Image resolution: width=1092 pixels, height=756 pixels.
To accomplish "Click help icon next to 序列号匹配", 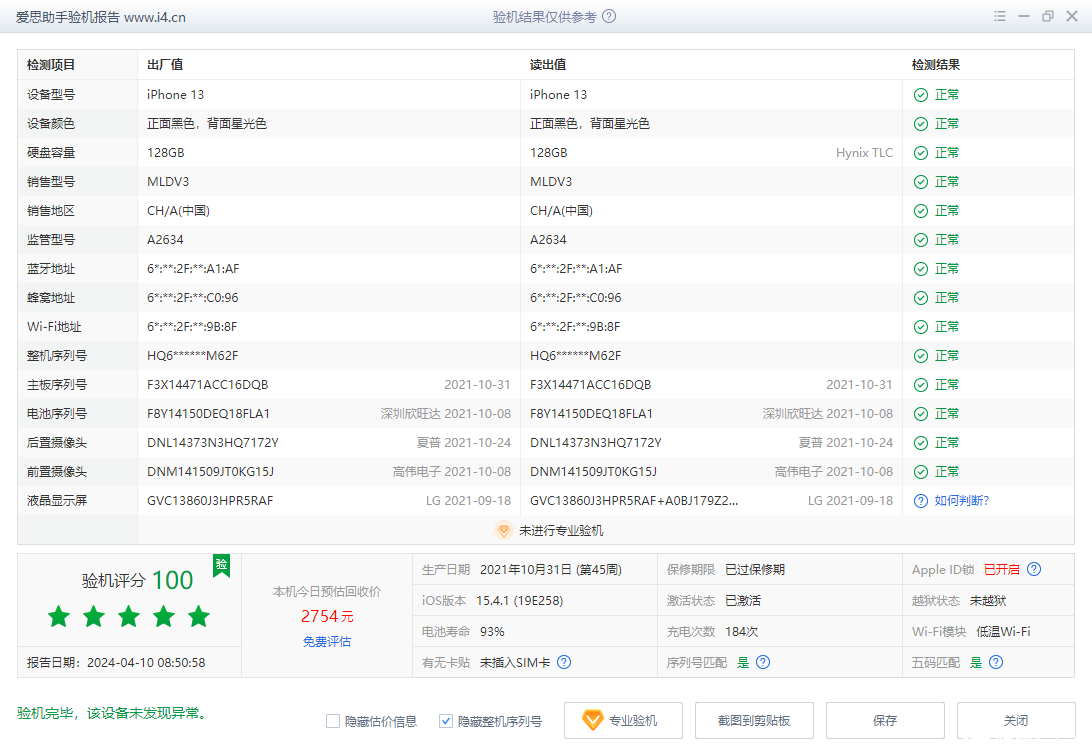I will pyautogui.click(x=763, y=662).
